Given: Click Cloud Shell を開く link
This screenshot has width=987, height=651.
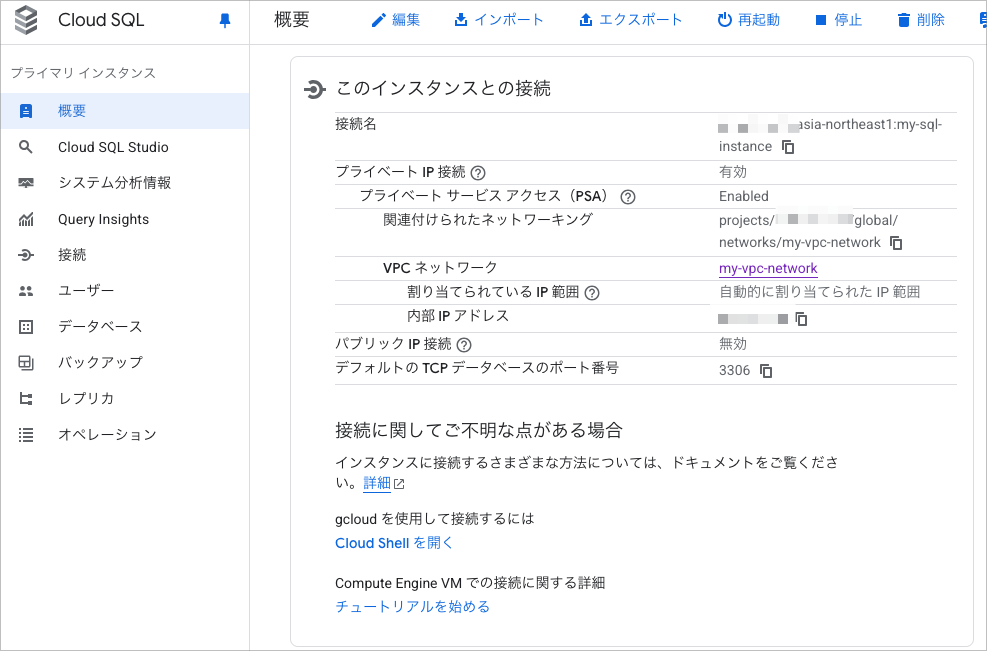Looking at the screenshot, I should pyautogui.click(x=394, y=543).
